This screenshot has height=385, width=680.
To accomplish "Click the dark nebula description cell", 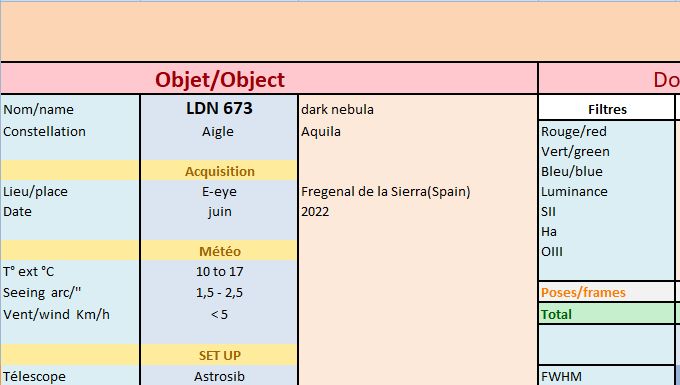I will (418, 109).
